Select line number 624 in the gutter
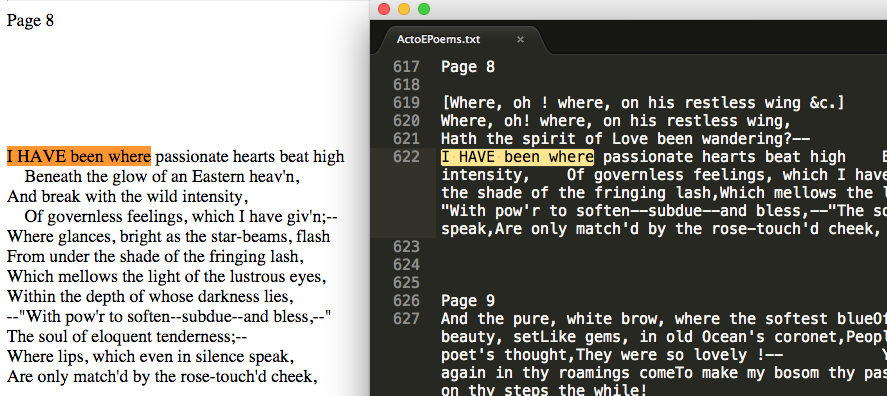 tap(406, 265)
